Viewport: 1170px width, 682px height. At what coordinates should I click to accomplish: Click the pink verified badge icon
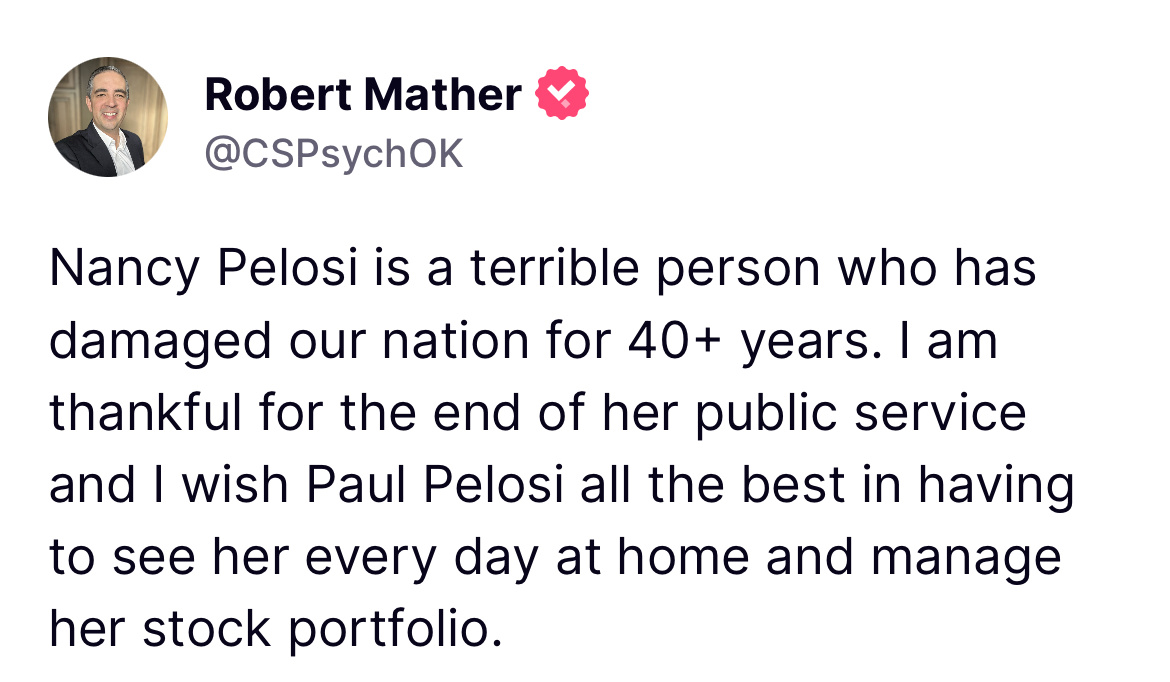[563, 95]
